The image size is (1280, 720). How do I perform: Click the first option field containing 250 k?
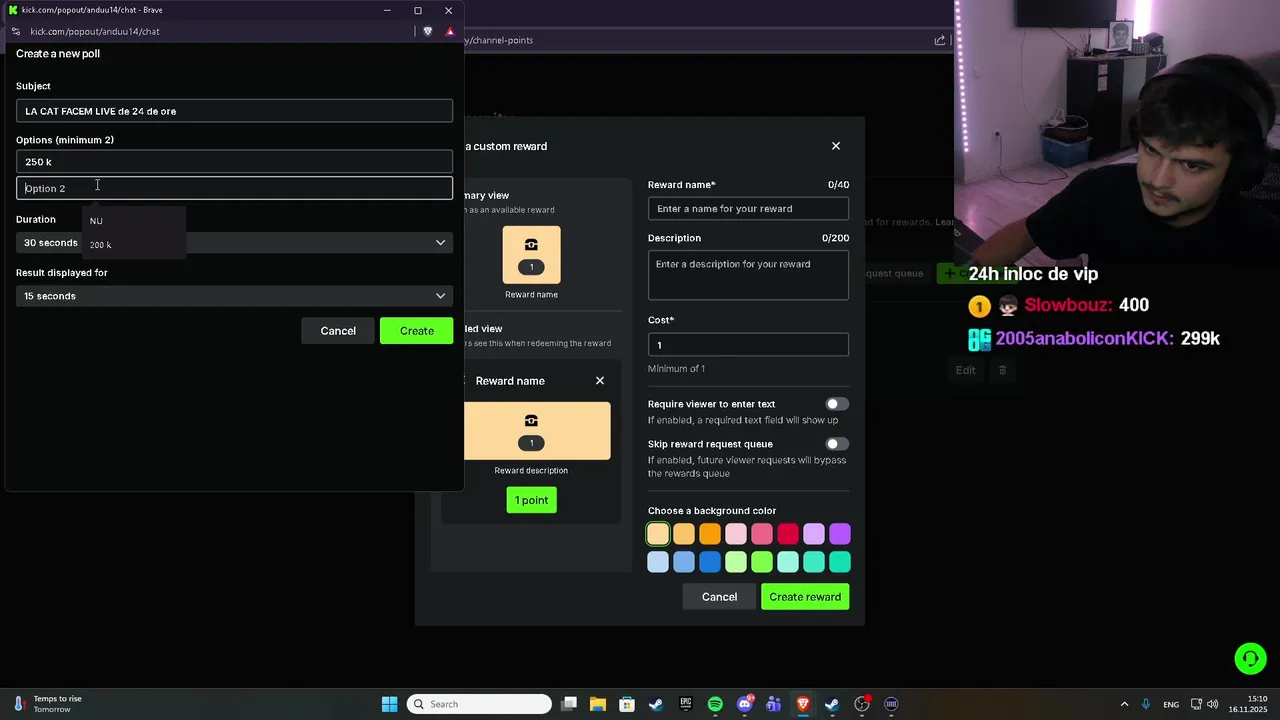(234, 162)
